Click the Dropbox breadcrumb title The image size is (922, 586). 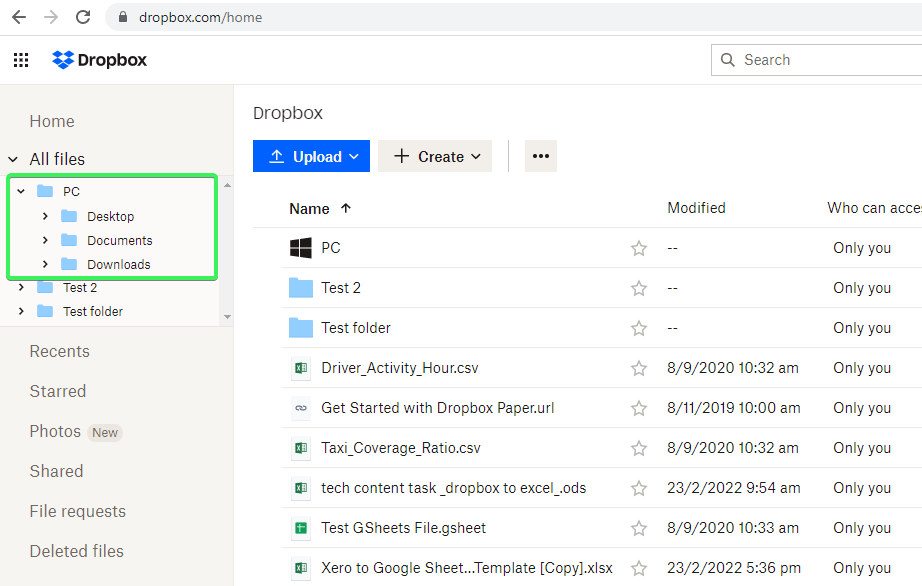point(288,113)
